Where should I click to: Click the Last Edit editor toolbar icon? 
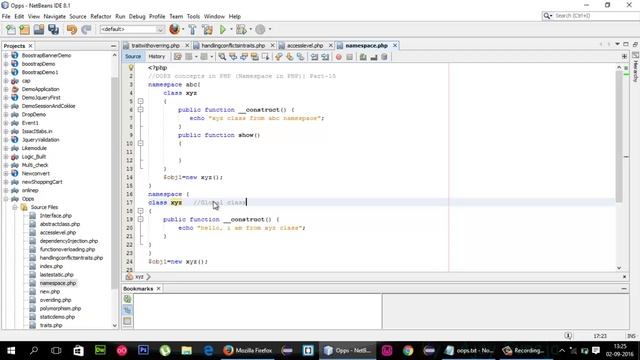click(x=178, y=57)
